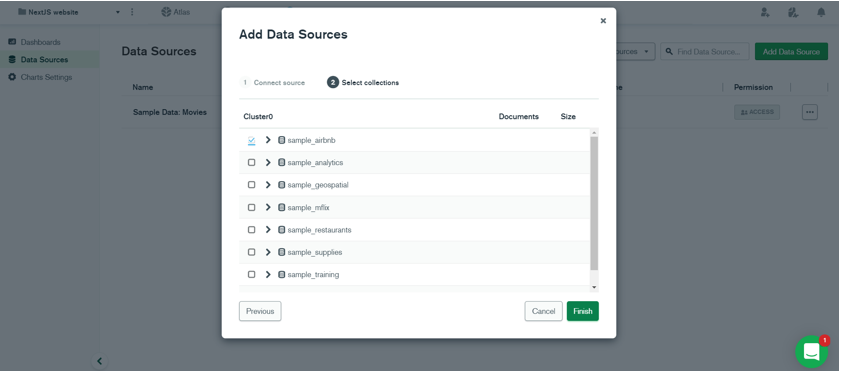
Task: Click the ACCESS permission button
Action: click(757, 112)
